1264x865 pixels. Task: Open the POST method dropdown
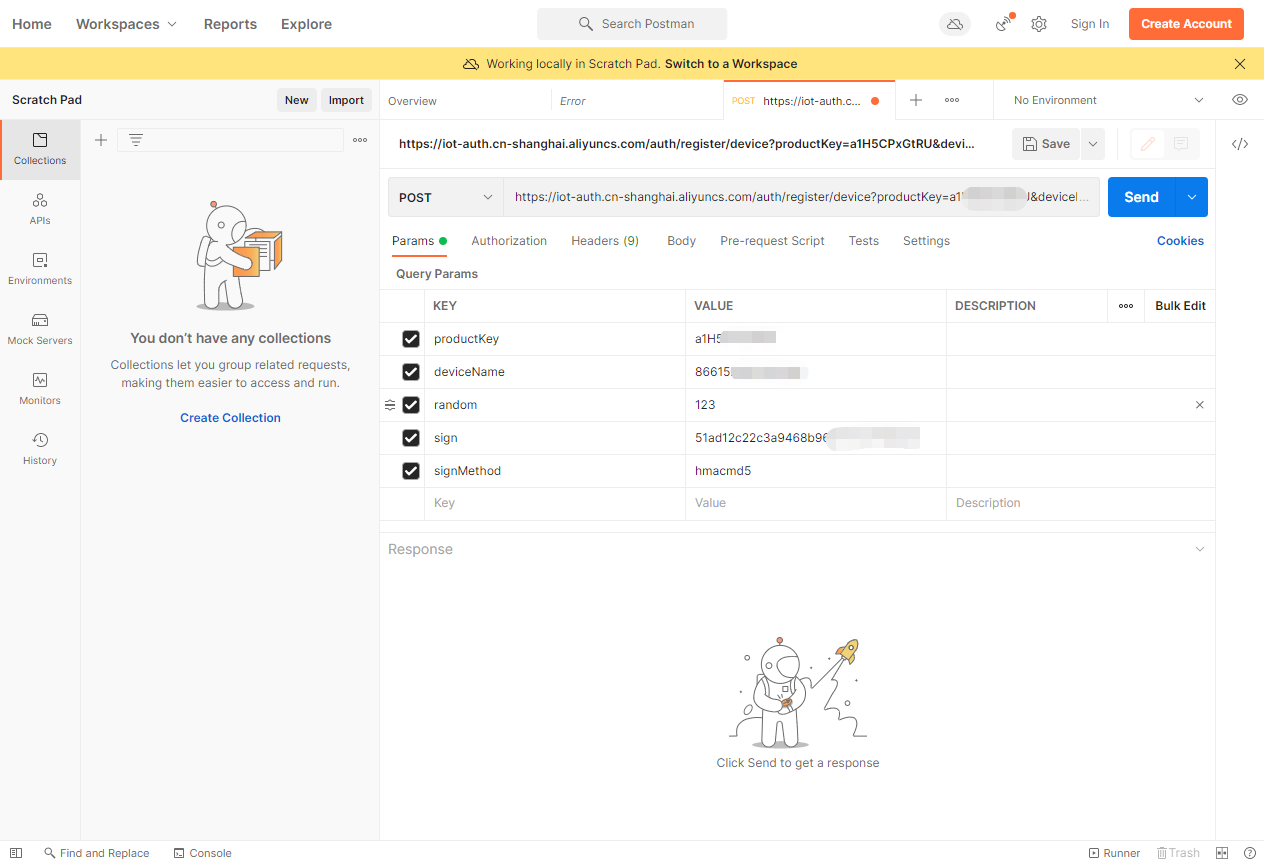(x=446, y=197)
